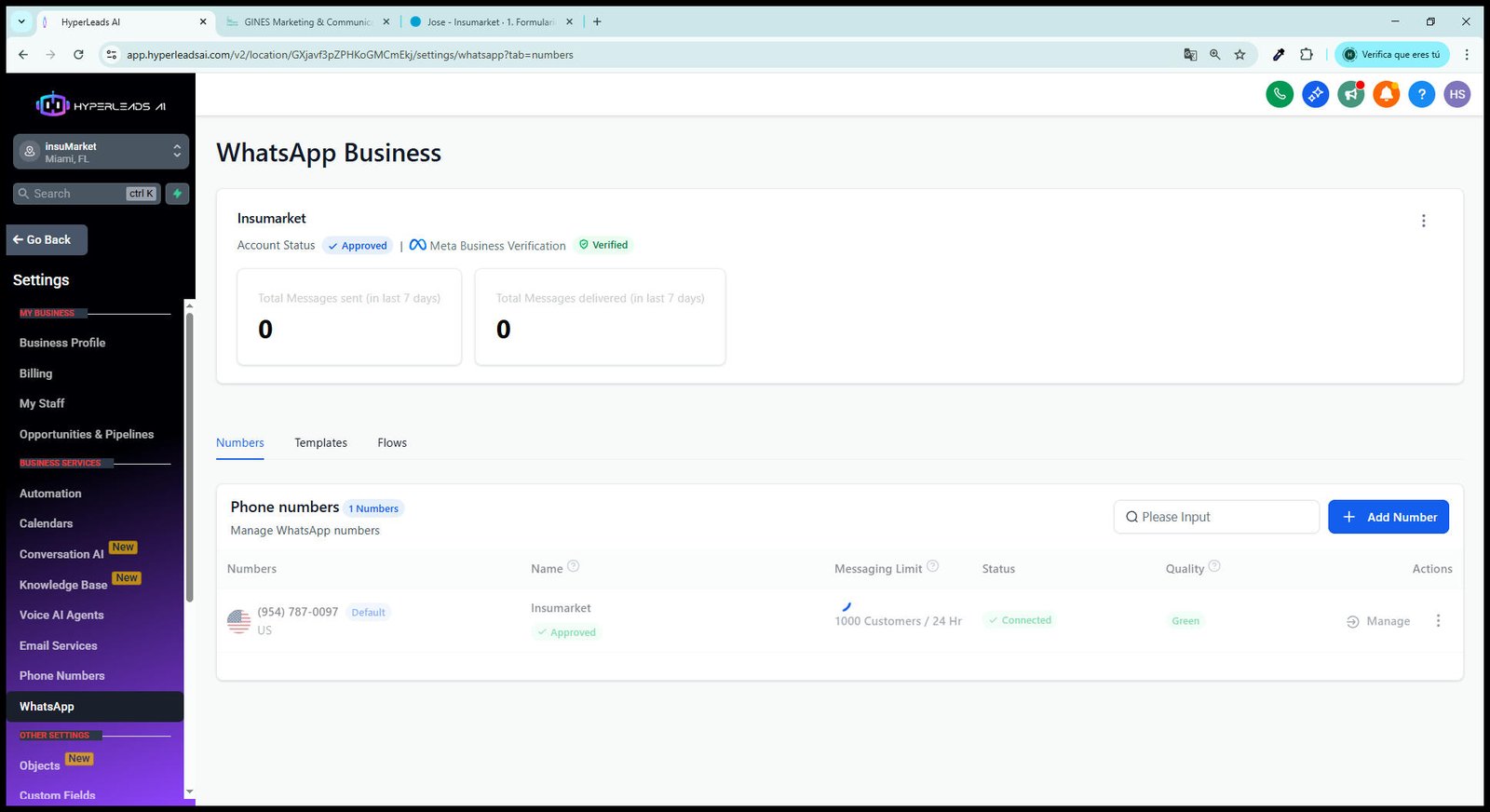This screenshot has height=812, width=1490.
Task: Click Manage for the (954) 787-0097 number
Action: [1378, 621]
